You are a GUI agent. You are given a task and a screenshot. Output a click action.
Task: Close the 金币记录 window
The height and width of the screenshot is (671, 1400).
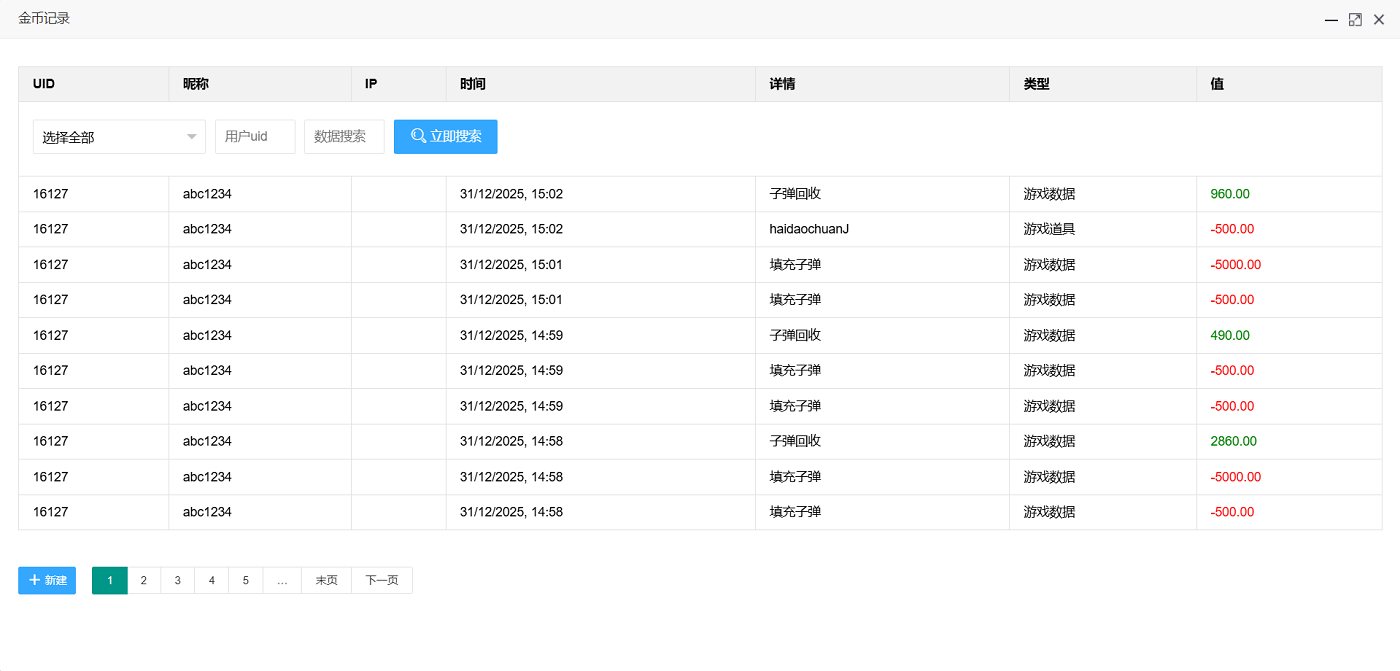[x=1379, y=20]
